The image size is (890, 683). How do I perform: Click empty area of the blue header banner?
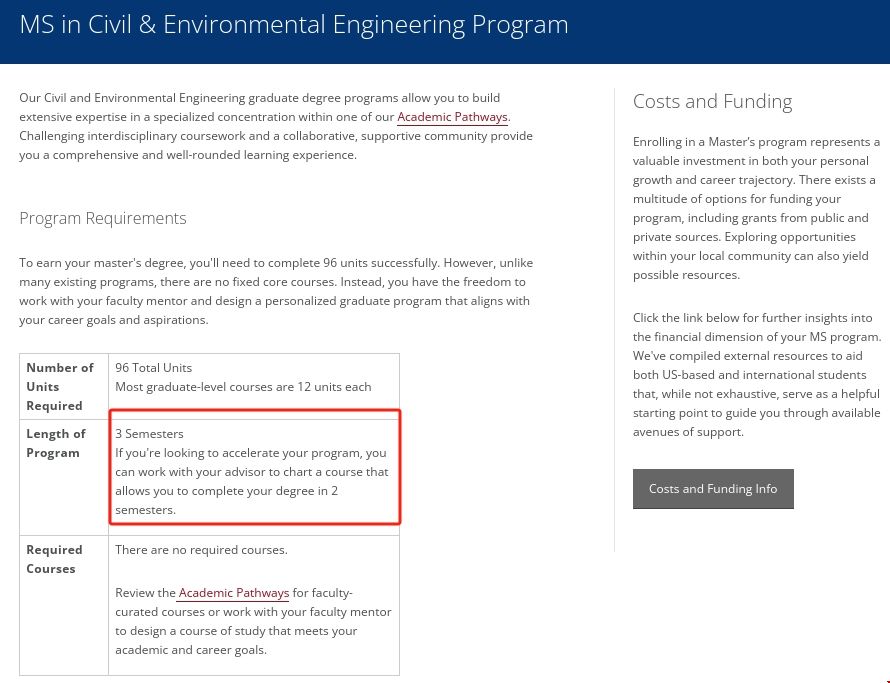(x=740, y=28)
